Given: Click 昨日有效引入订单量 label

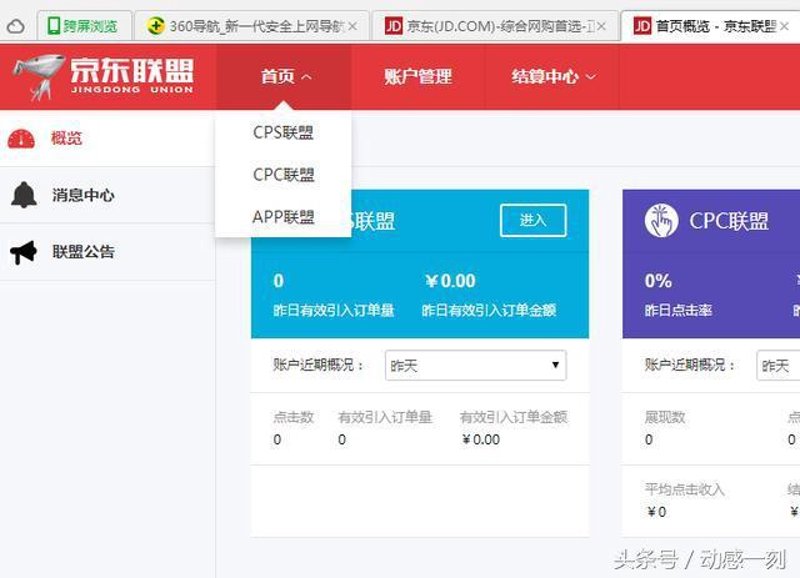Looking at the screenshot, I should tap(334, 310).
